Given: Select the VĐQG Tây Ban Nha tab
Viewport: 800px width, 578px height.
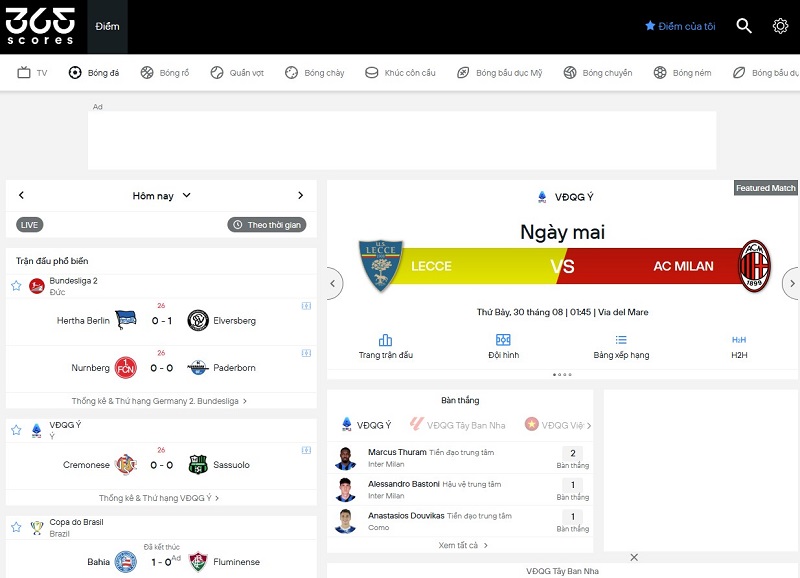Looking at the screenshot, I should [x=458, y=425].
